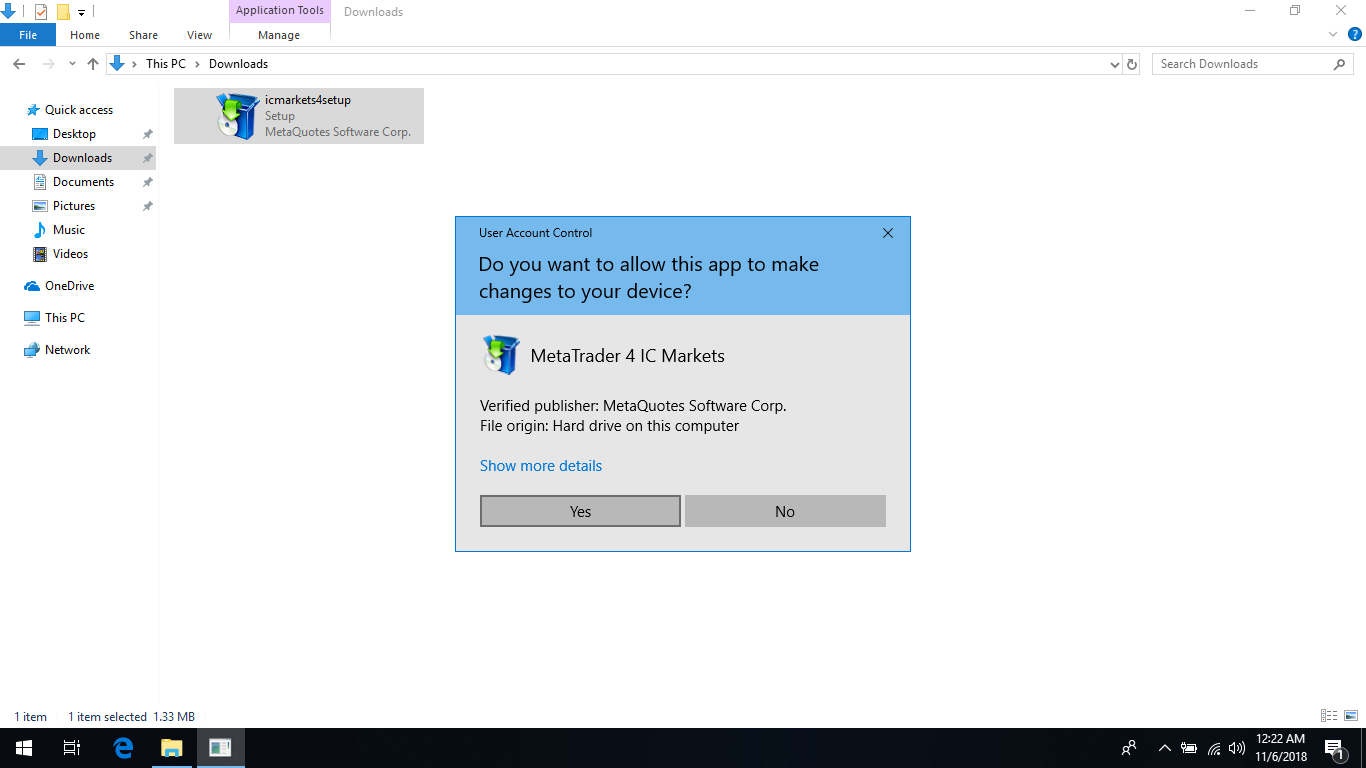Show hidden system tray icons
This screenshot has width=1366, height=768.
[x=1164, y=748]
